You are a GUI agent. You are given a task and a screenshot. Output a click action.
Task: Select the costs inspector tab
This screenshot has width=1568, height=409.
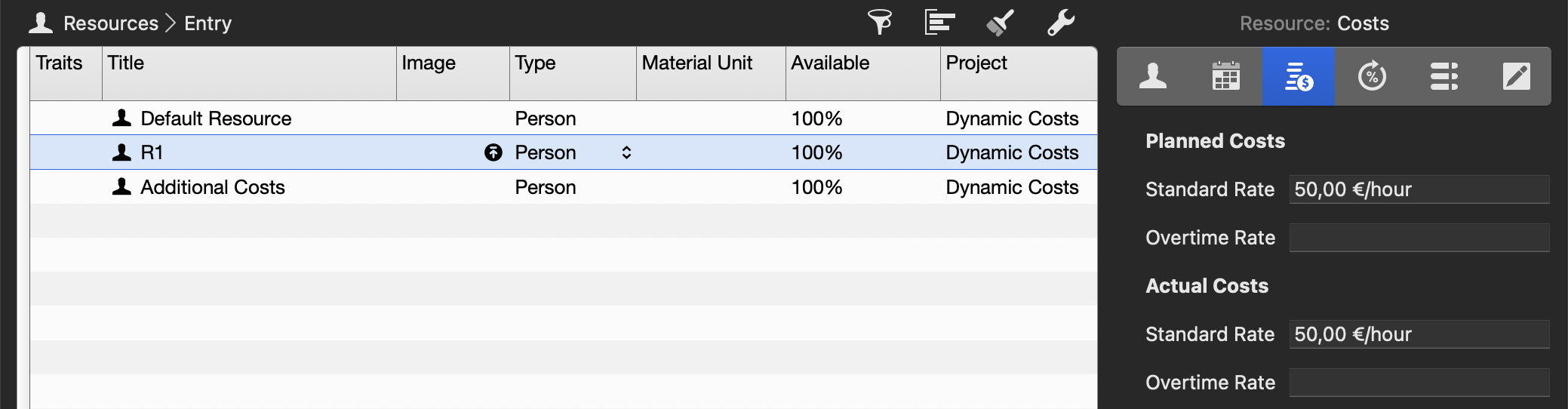[x=1299, y=76]
